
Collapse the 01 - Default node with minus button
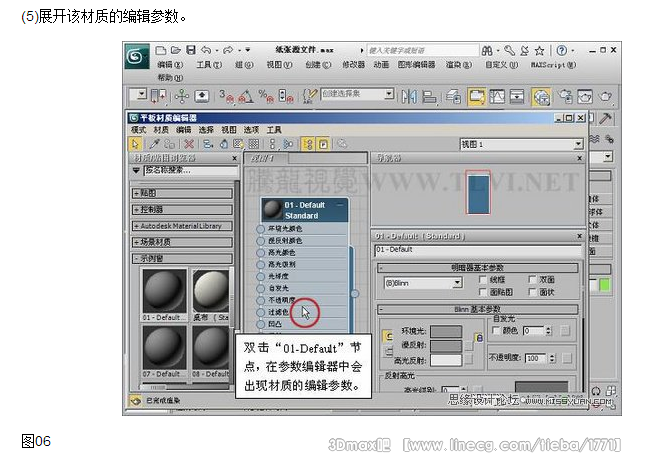point(340,205)
